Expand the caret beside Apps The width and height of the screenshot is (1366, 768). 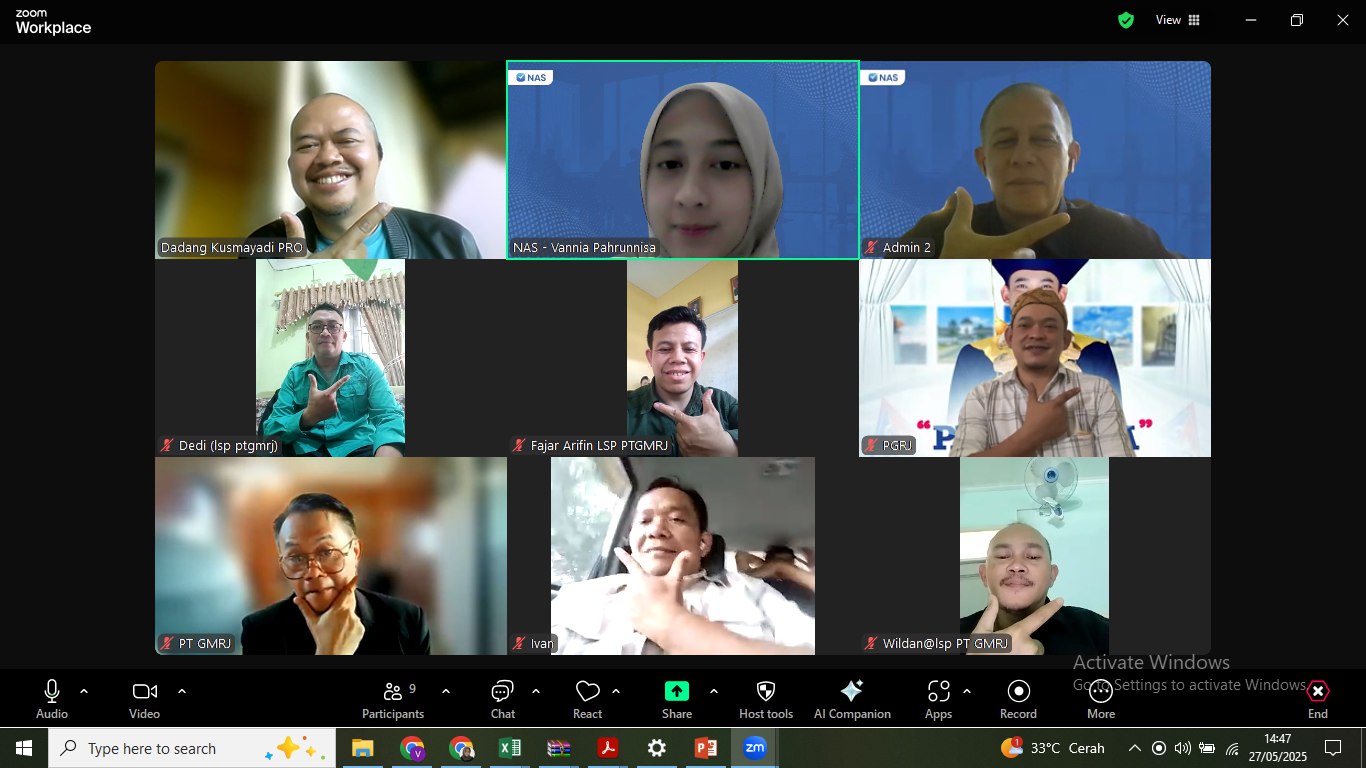tap(967, 691)
